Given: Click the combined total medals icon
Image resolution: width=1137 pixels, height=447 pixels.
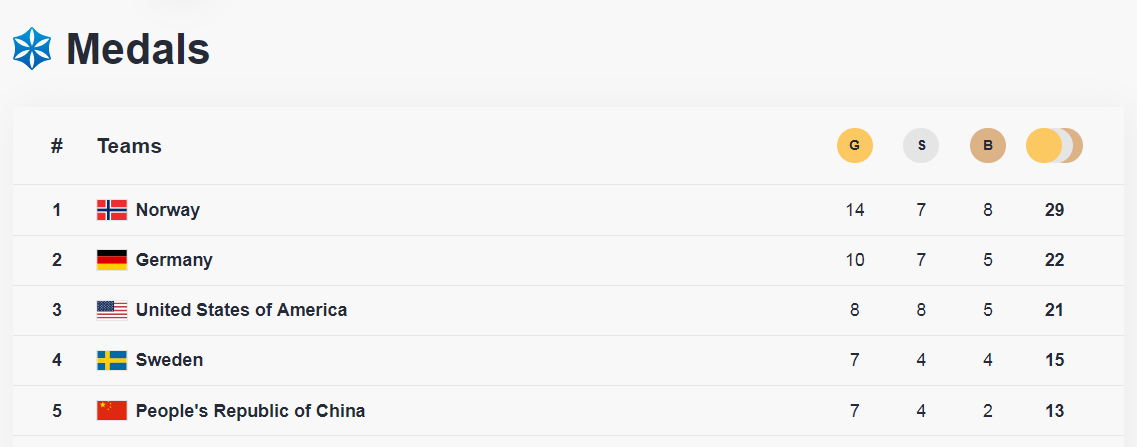Looking at the screenshot, I should tap(1054, 146).
